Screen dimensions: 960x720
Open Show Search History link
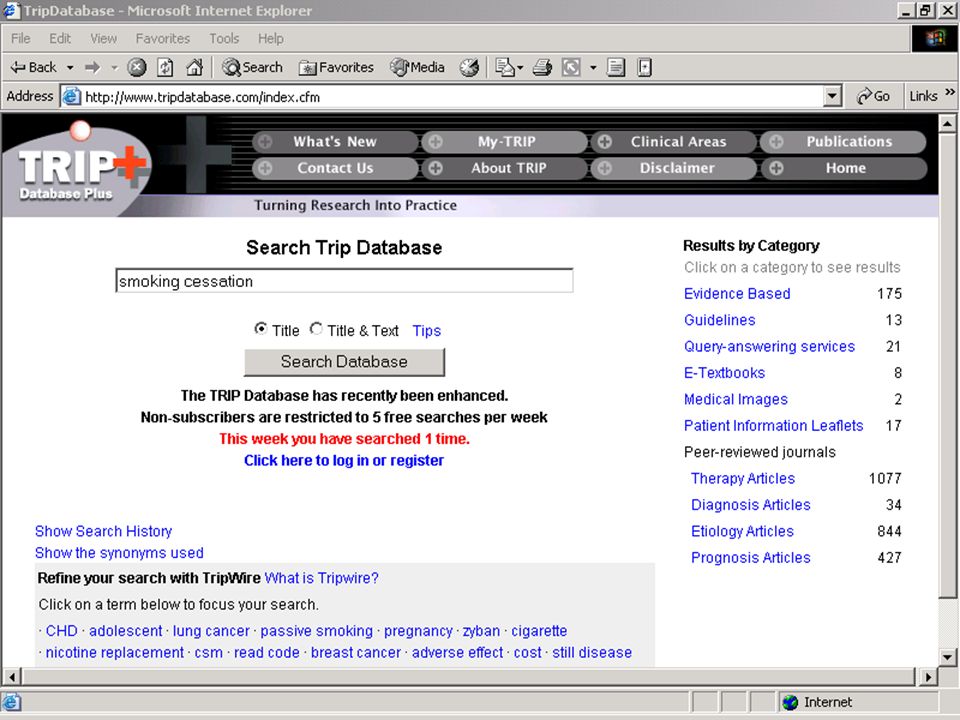[x=103, y=531]
